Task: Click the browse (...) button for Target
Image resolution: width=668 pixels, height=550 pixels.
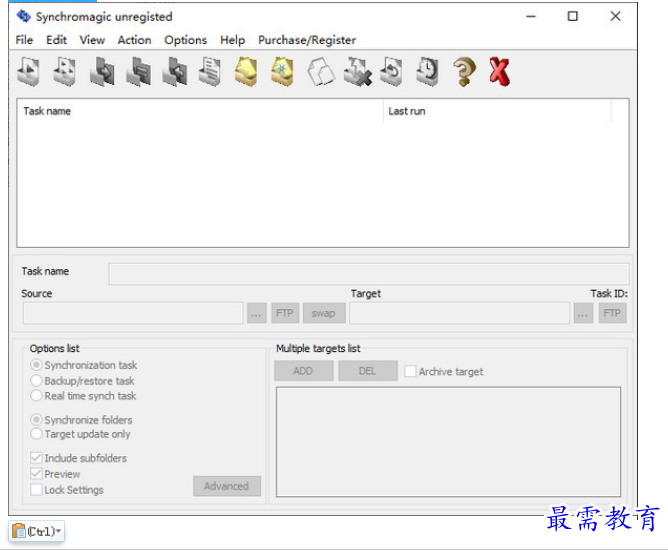Action: (x=583, y=313)
